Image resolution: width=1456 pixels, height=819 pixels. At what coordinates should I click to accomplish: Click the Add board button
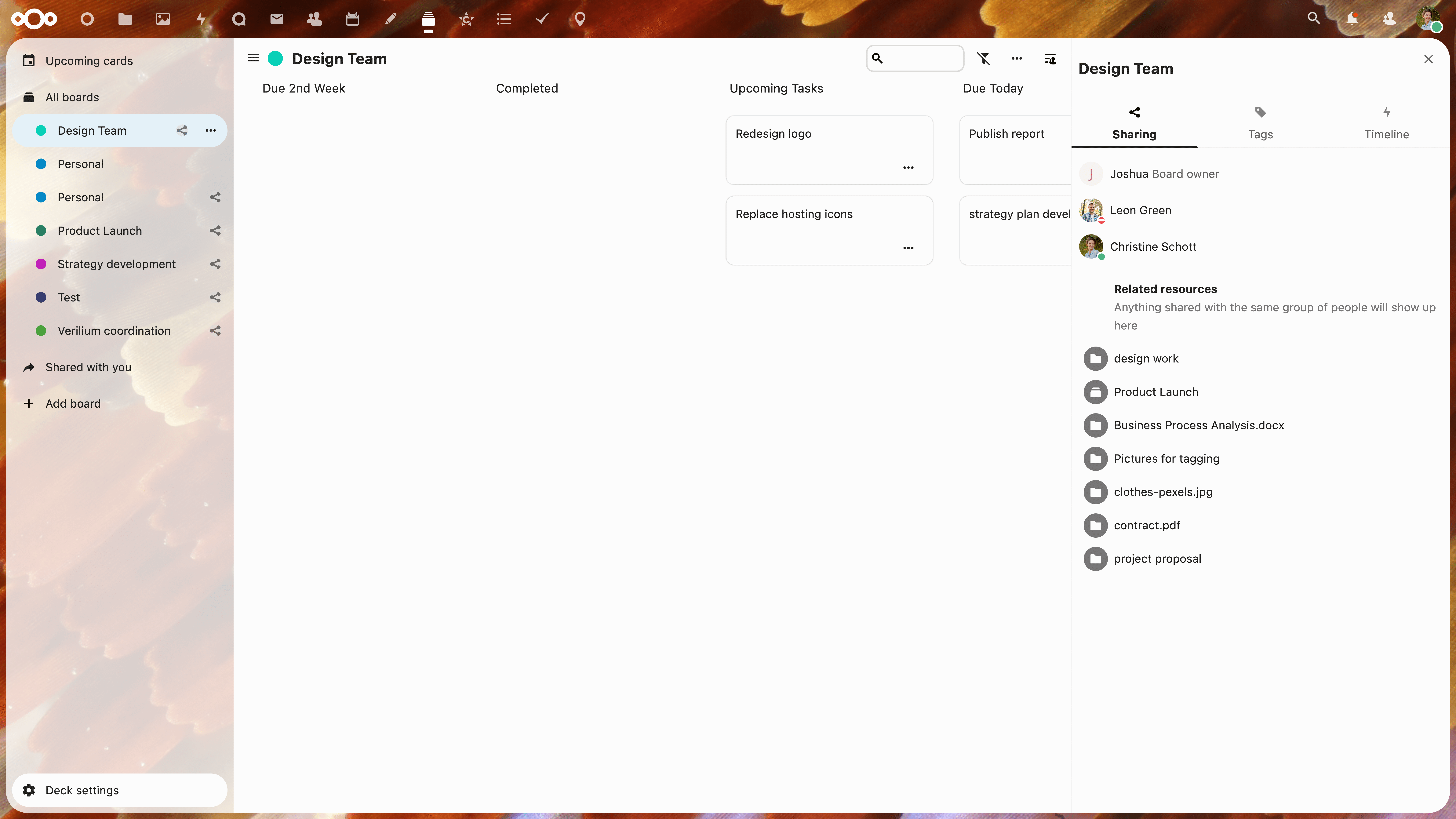120,404
